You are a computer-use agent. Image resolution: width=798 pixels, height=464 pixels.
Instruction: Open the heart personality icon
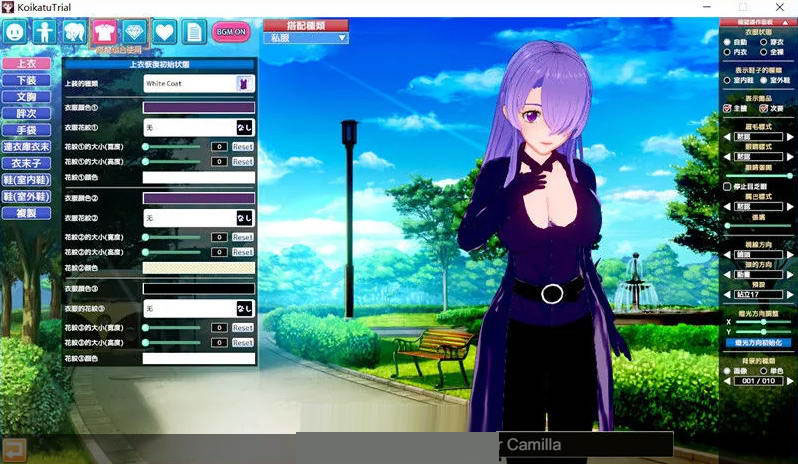(x=164, y=32)
